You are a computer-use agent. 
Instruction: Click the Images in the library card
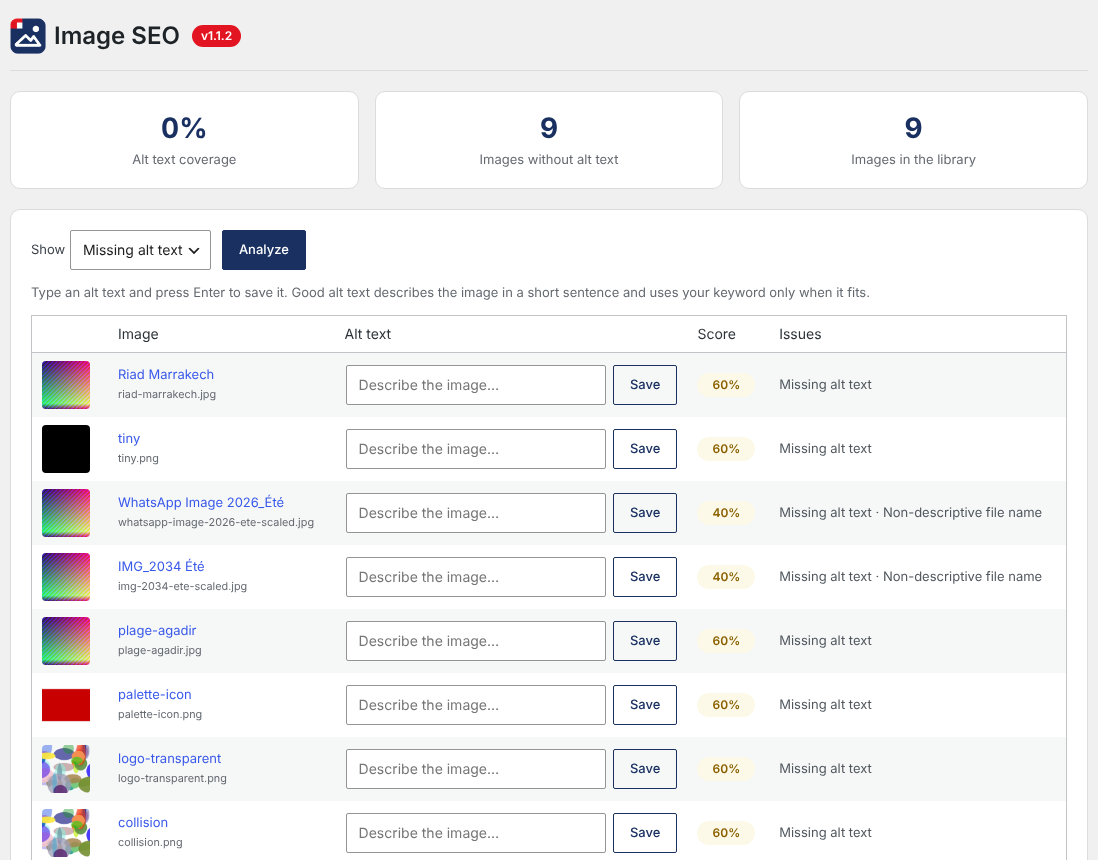click(x=913, y=140)
